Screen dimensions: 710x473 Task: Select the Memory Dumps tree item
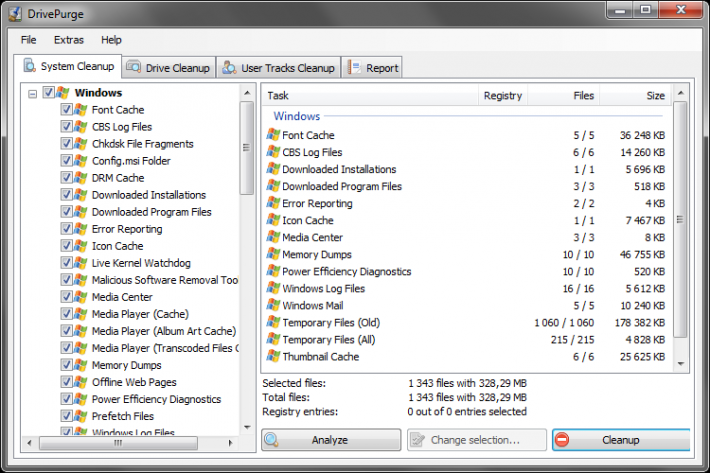pyautogui.click(x=126, y=365)
